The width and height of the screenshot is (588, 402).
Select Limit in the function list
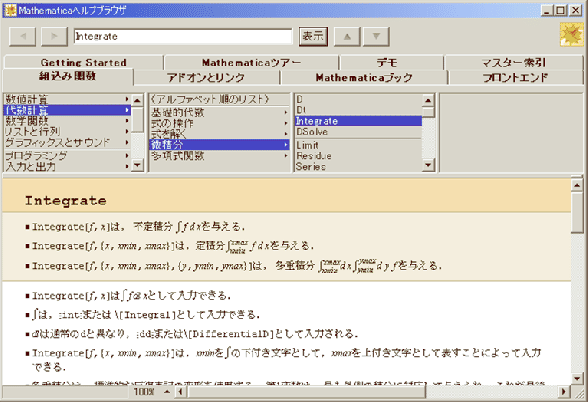point(358,145)
